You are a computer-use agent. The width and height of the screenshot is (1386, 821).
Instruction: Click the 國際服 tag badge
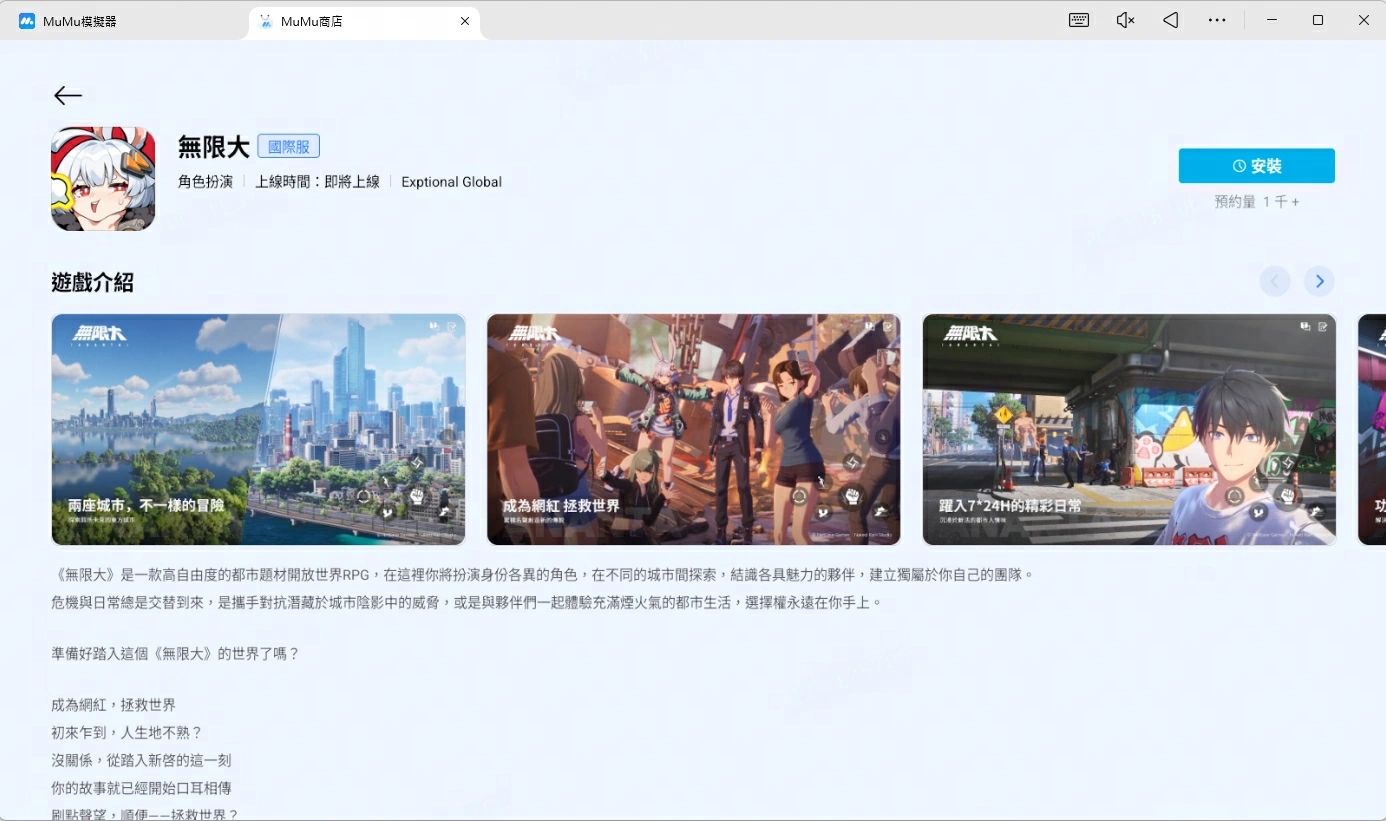(x=288, y=146)
